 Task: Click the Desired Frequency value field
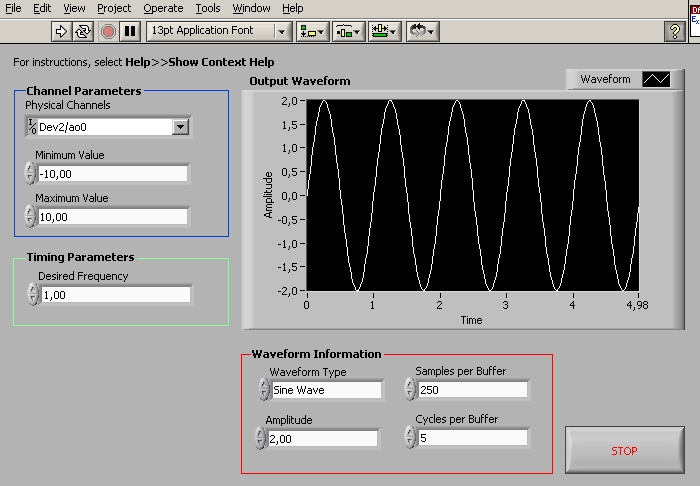(x=116, y=295)
